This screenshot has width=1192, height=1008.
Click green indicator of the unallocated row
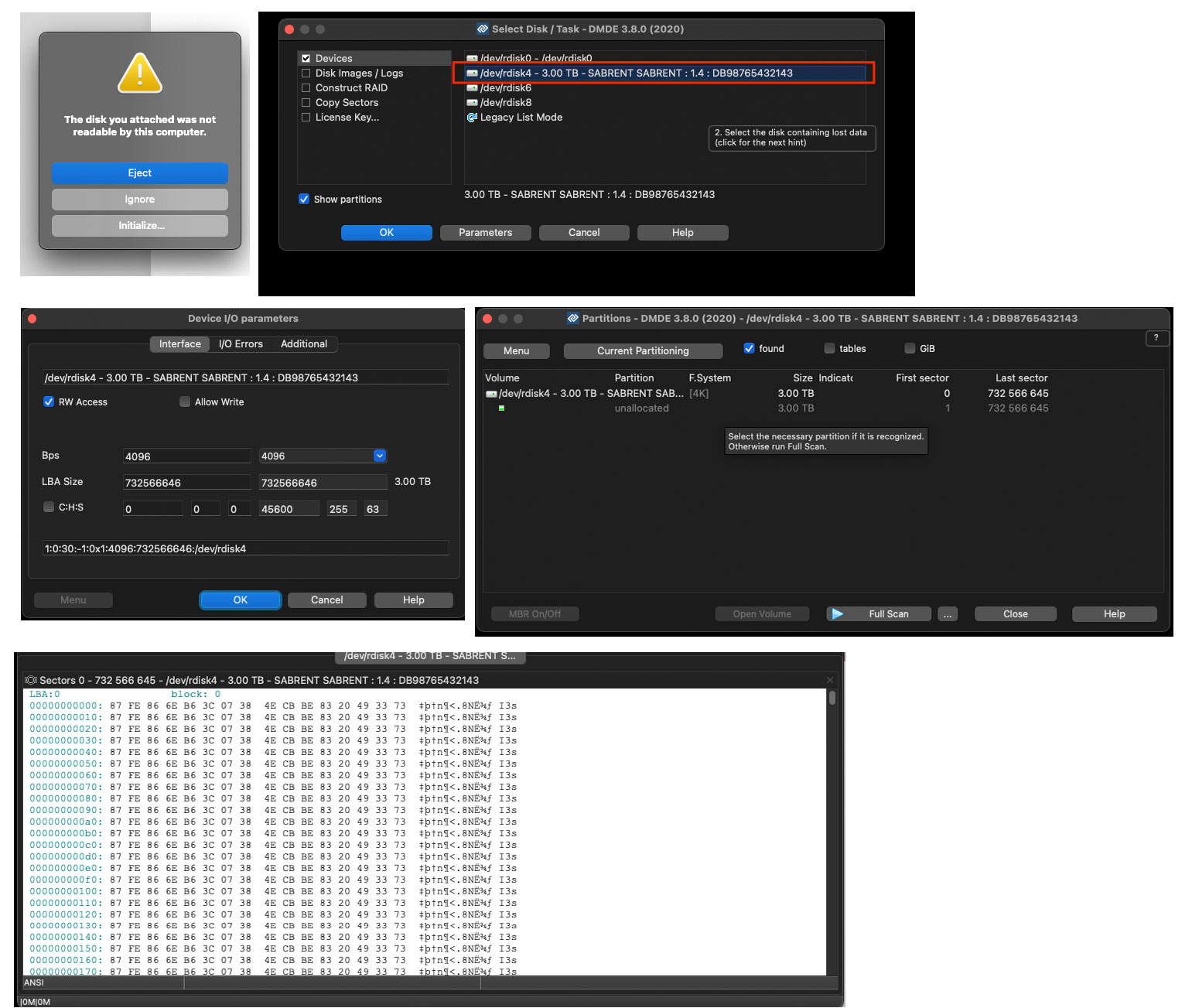[501, 408]
